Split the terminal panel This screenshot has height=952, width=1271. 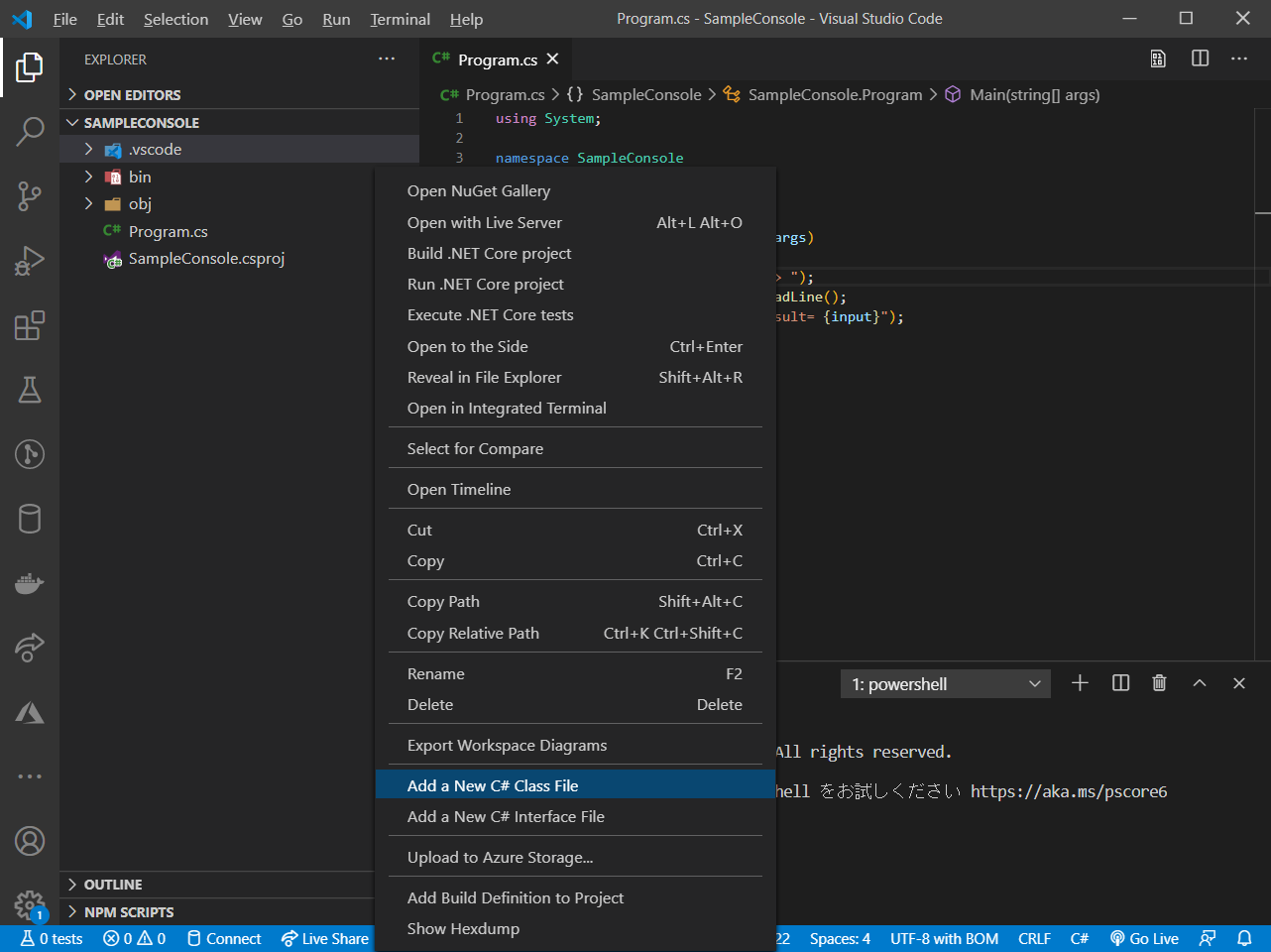tap(1121, 683)
